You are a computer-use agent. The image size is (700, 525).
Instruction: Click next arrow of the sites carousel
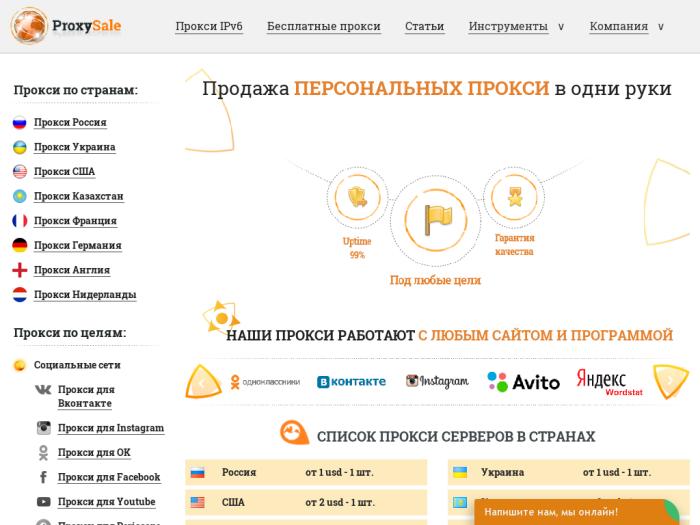[671, 381]
